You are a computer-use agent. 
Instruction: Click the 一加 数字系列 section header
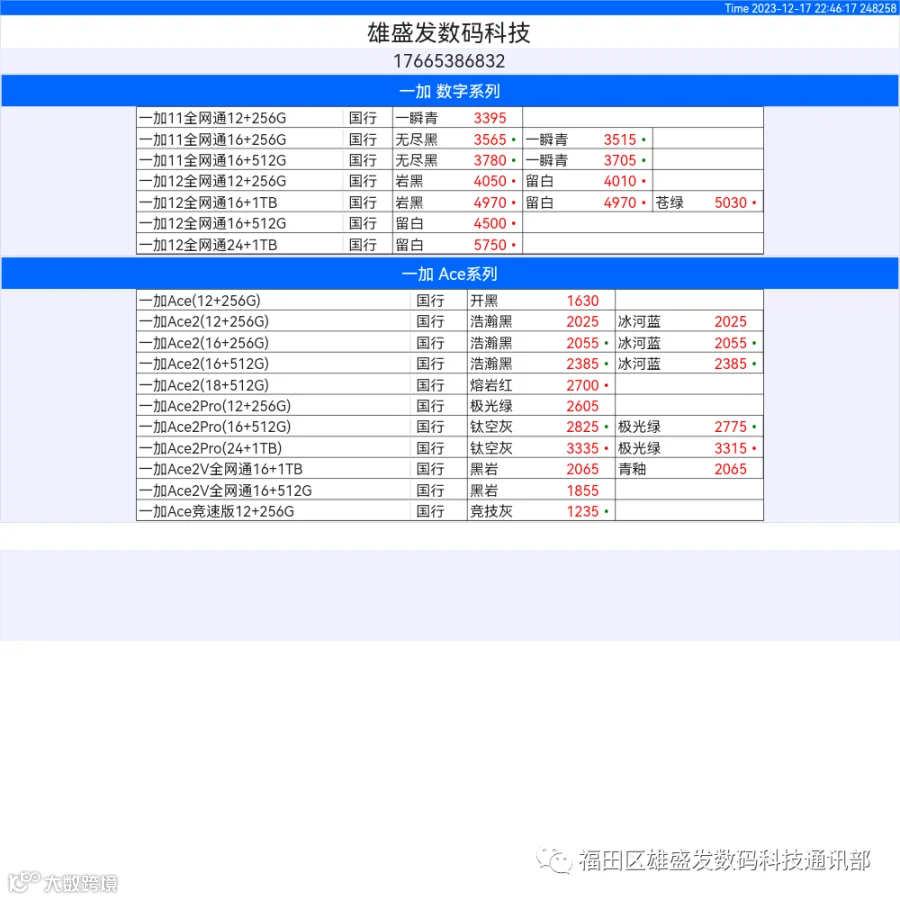449,91
